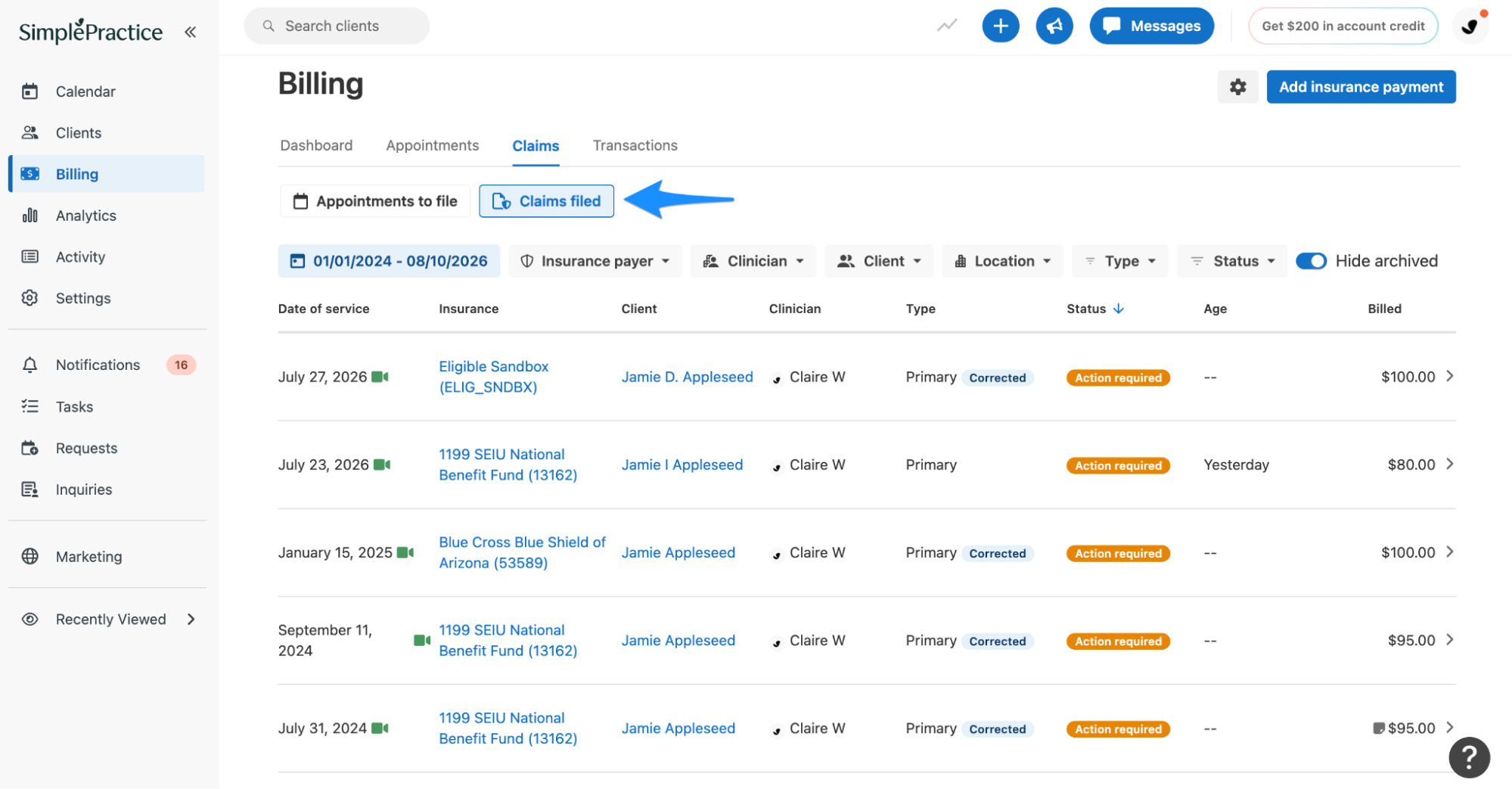Image resolution: width=1512 pixels, height=789 pixels.
Task: Open the Insurance payer filter dropdown
Action: click(x=595, y=261)
